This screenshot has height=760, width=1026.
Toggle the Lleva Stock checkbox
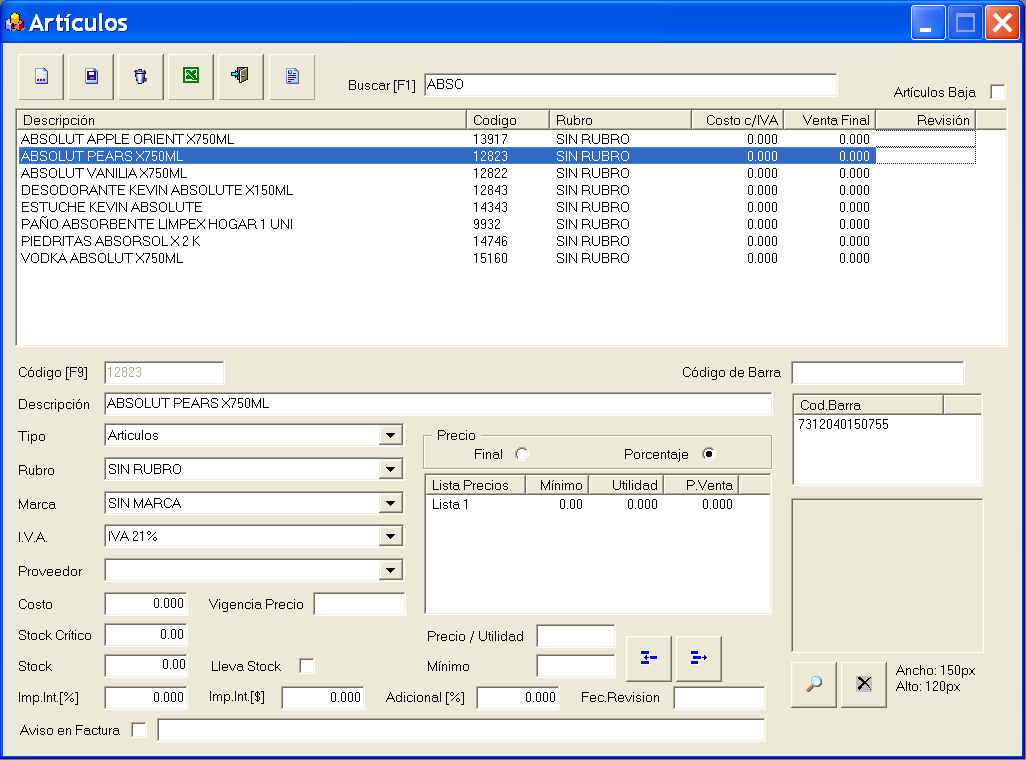coord(307,666)
